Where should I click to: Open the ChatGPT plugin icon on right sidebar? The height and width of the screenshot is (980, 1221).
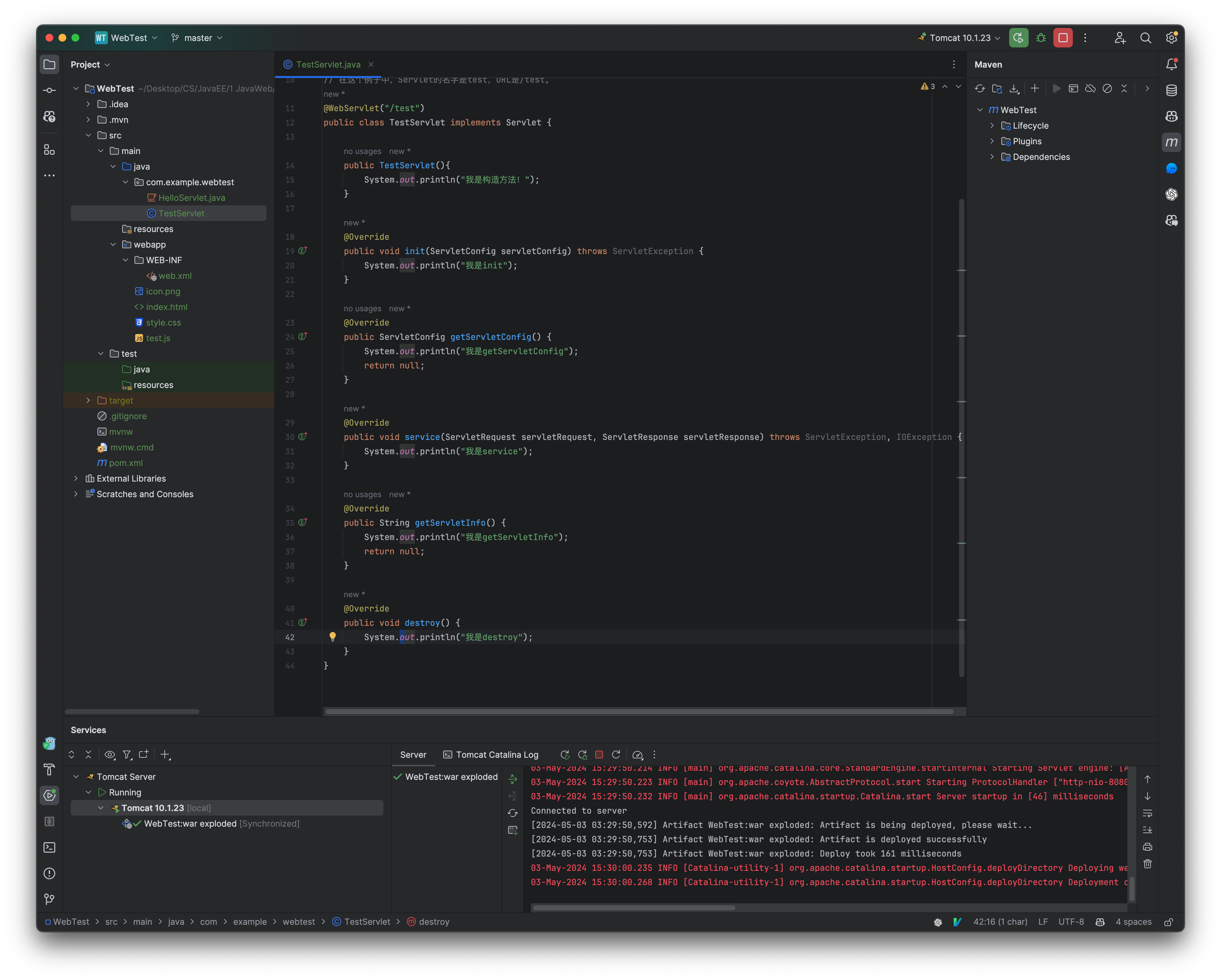point(1172,195)
